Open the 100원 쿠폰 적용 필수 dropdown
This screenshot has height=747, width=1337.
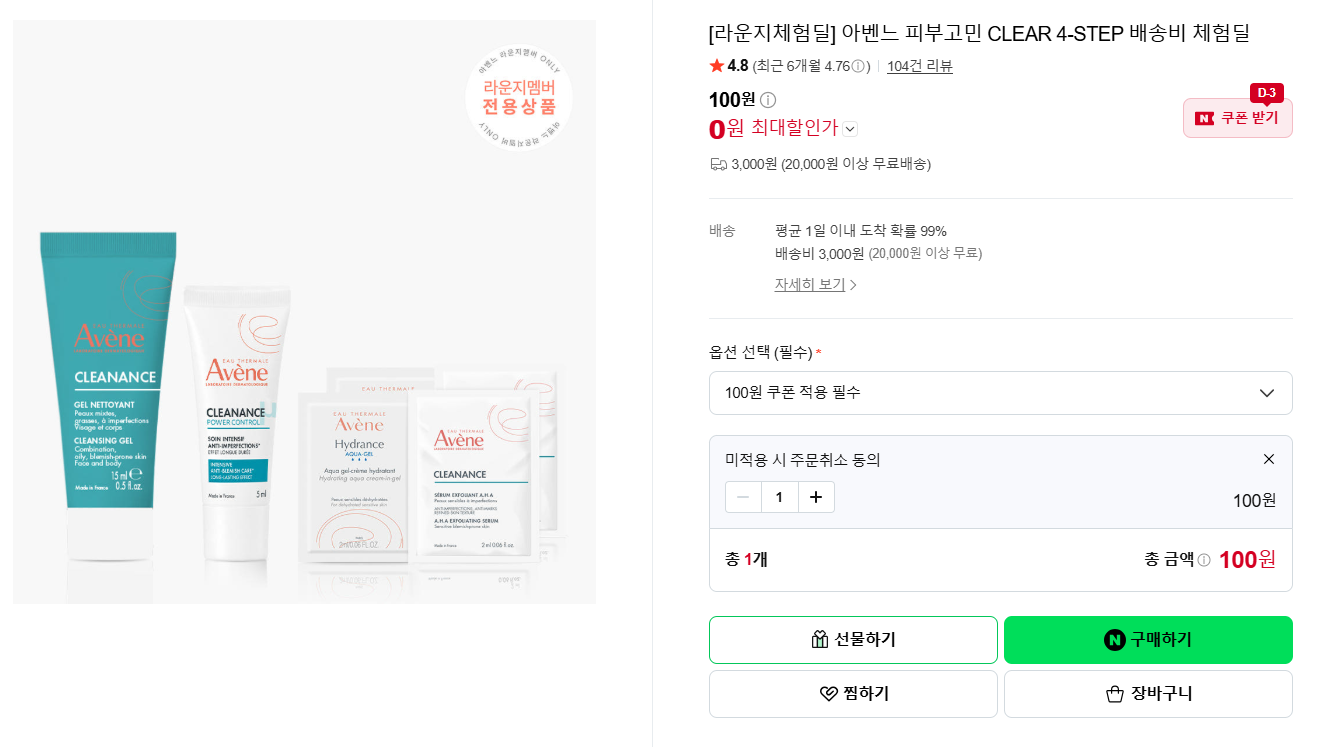[x=1001, y=393]
